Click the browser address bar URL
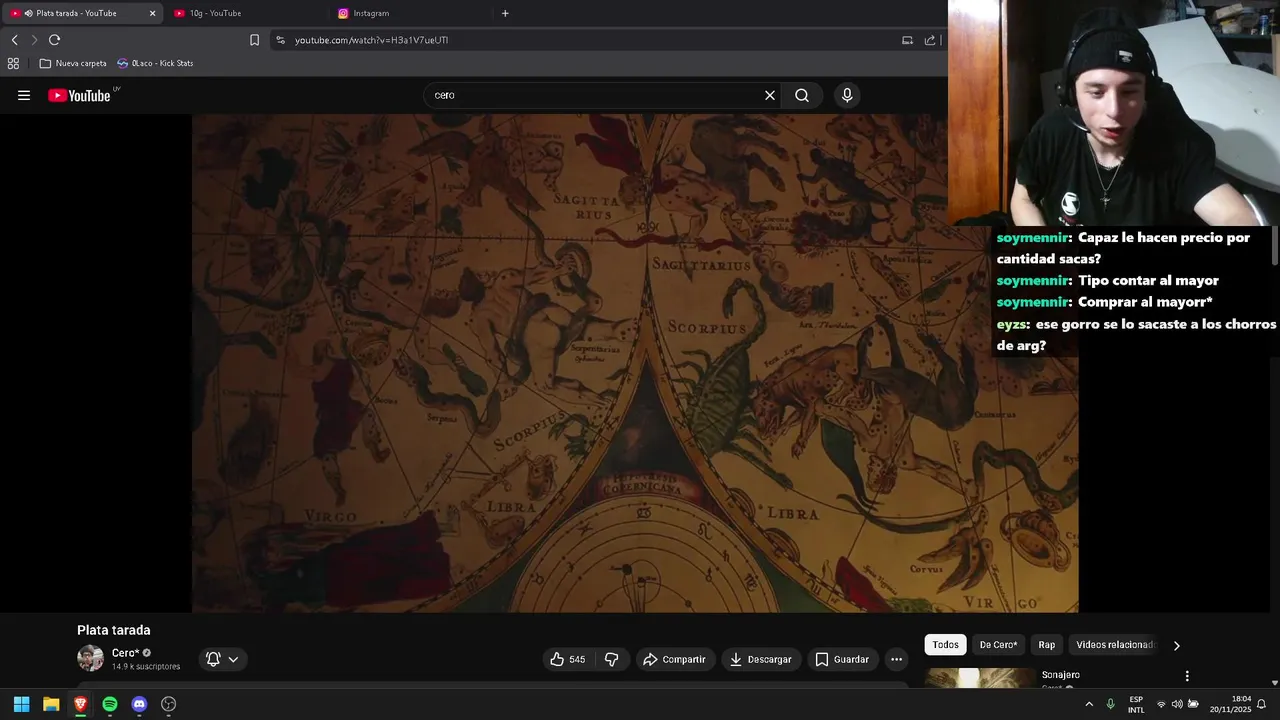The image size is (1280, 720). pyautogui.click(x=371, y=40)
